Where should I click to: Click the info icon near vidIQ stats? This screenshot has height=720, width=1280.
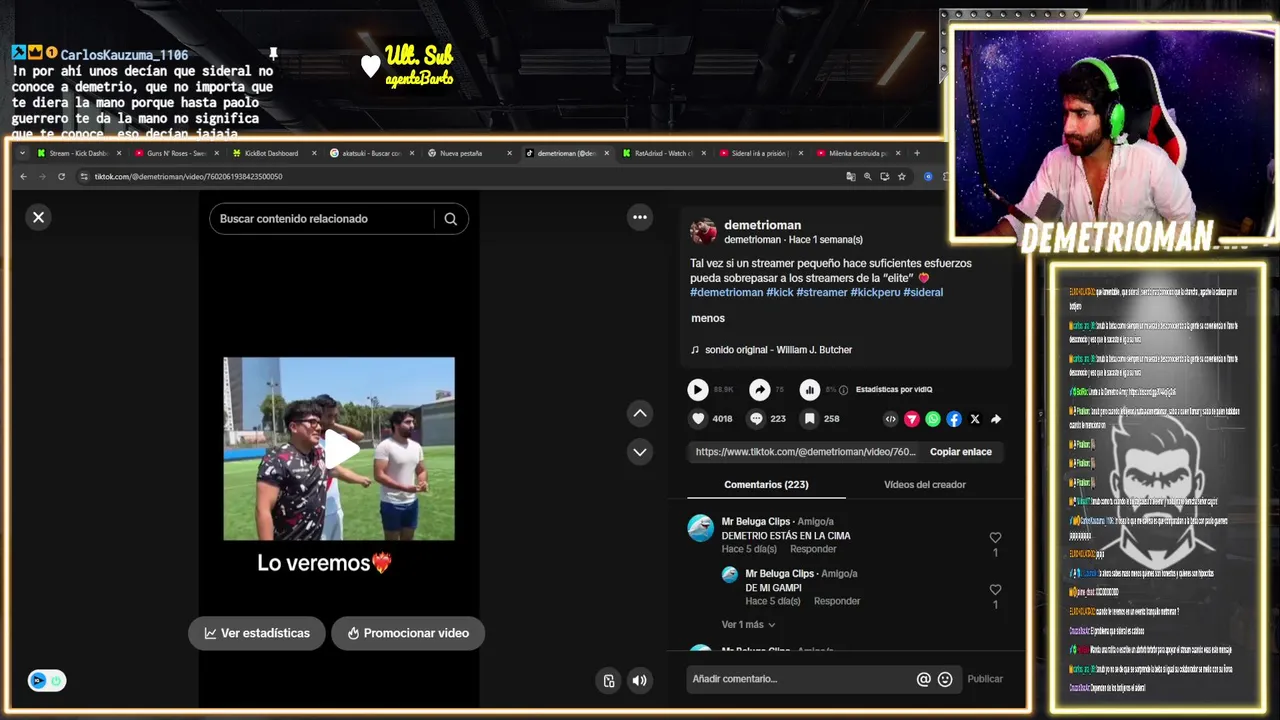click(843, 390)
